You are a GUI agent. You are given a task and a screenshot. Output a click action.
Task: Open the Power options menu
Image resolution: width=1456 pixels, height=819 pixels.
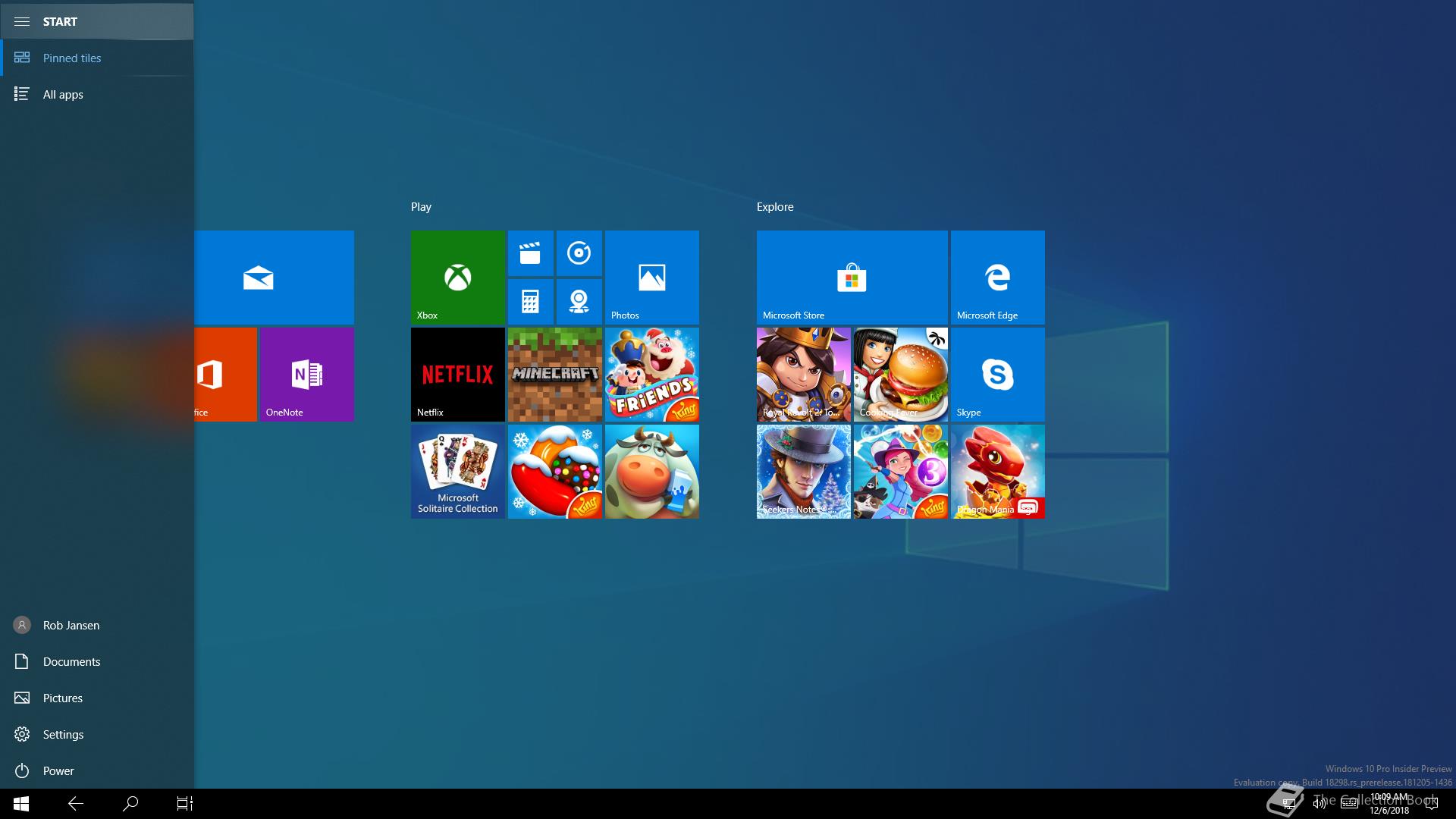click(x=96, y=770)
